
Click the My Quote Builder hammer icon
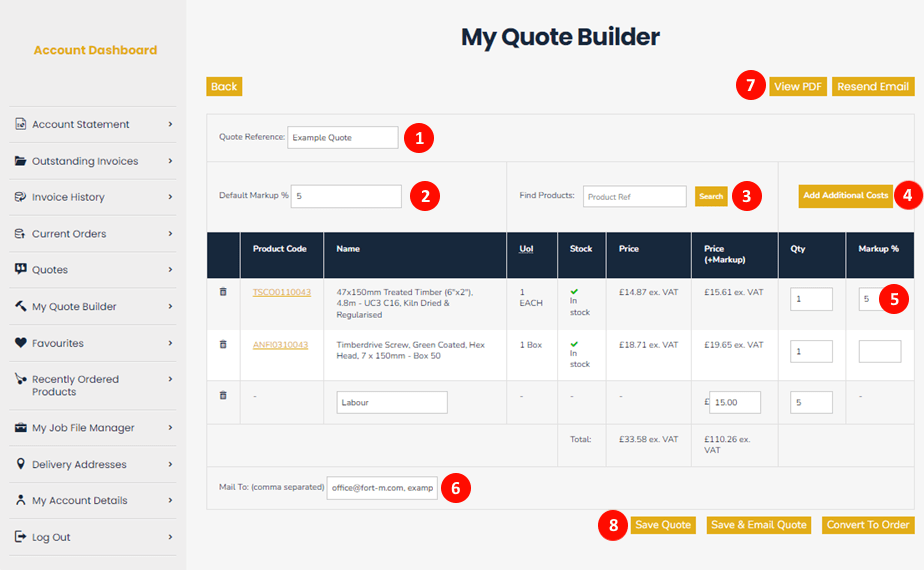coord(21,306)
